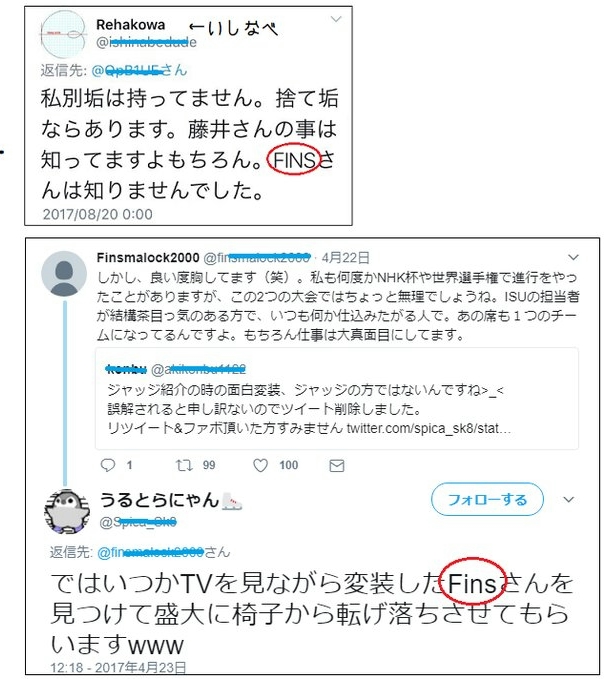Click the ice skate emoji beside うるとらにゃん
This screenshot has width=604, height=679.
(232, 501)
